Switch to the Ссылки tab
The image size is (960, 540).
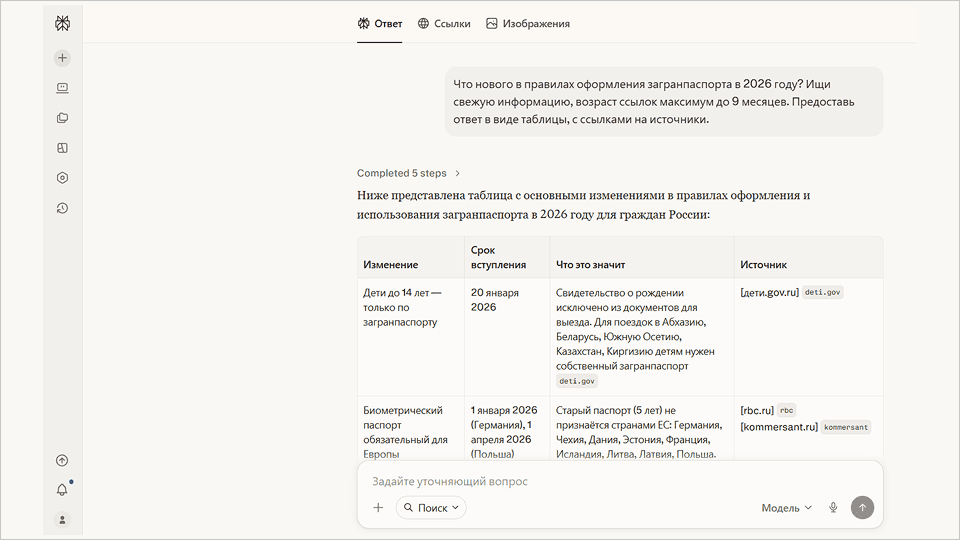(444, 23)
